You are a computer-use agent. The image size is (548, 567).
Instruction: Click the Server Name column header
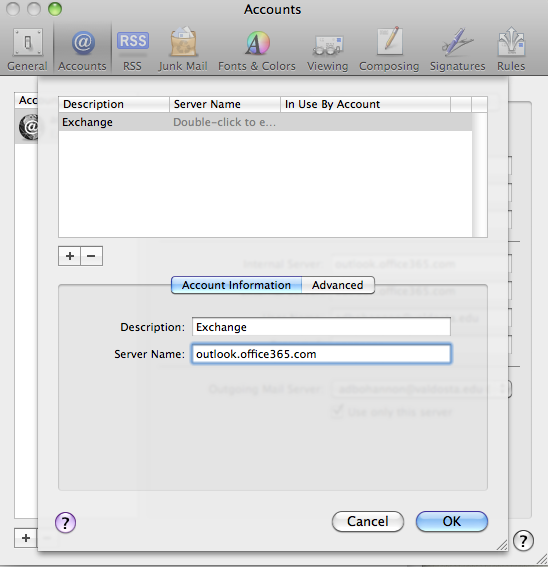click(x=225, y=104)
